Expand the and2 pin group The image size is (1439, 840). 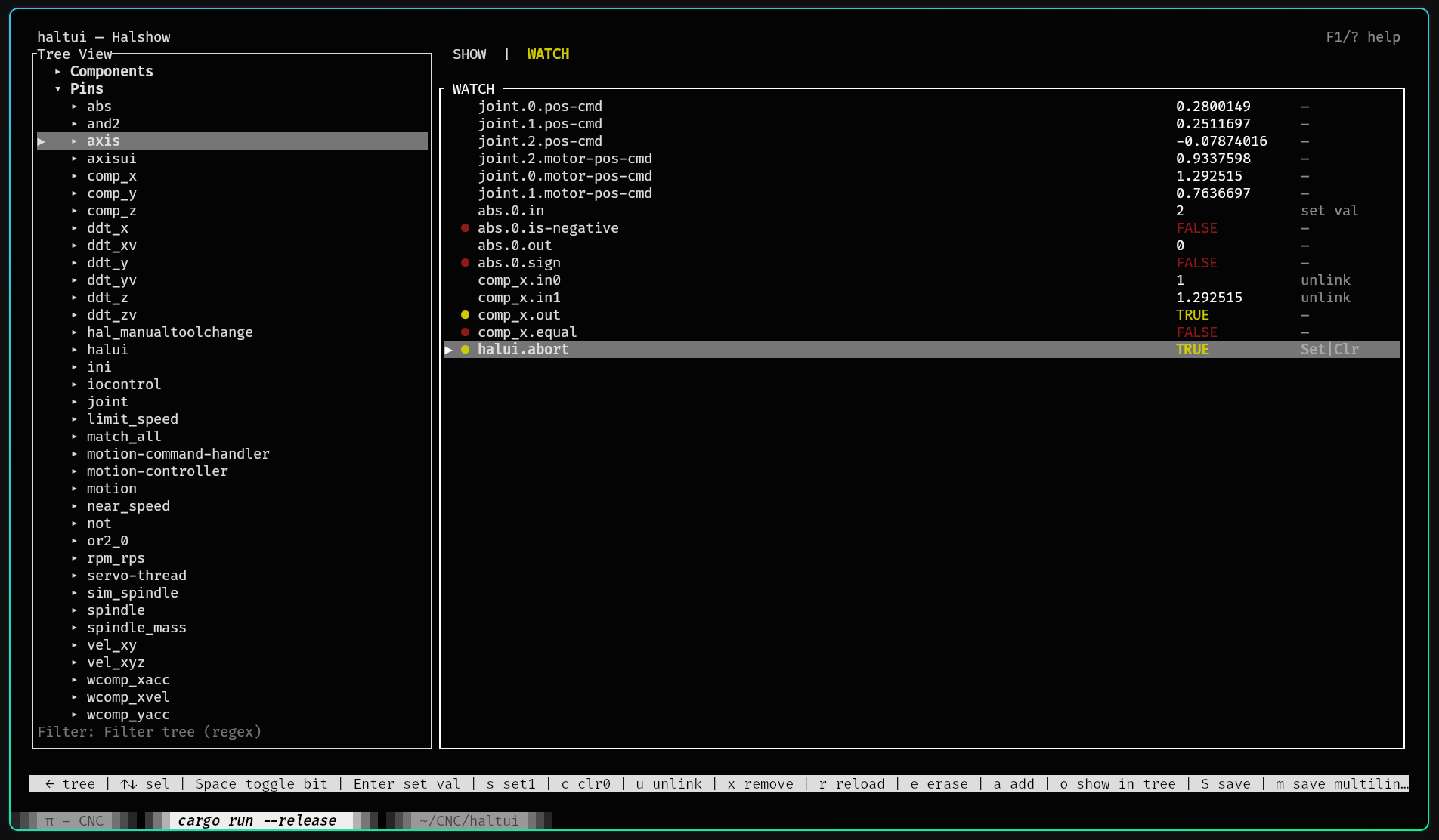pos(74,124)
